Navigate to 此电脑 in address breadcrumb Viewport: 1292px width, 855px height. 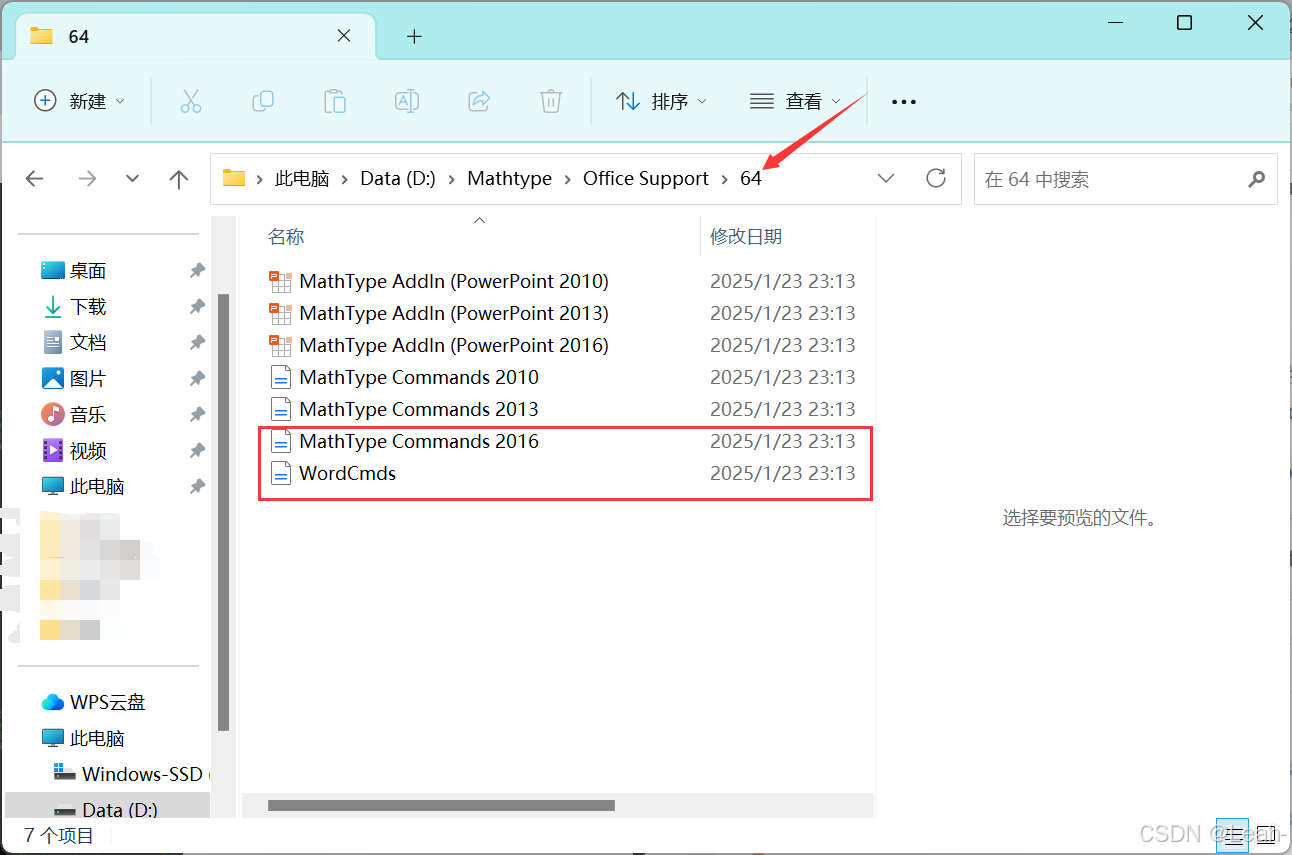[302, 179]
